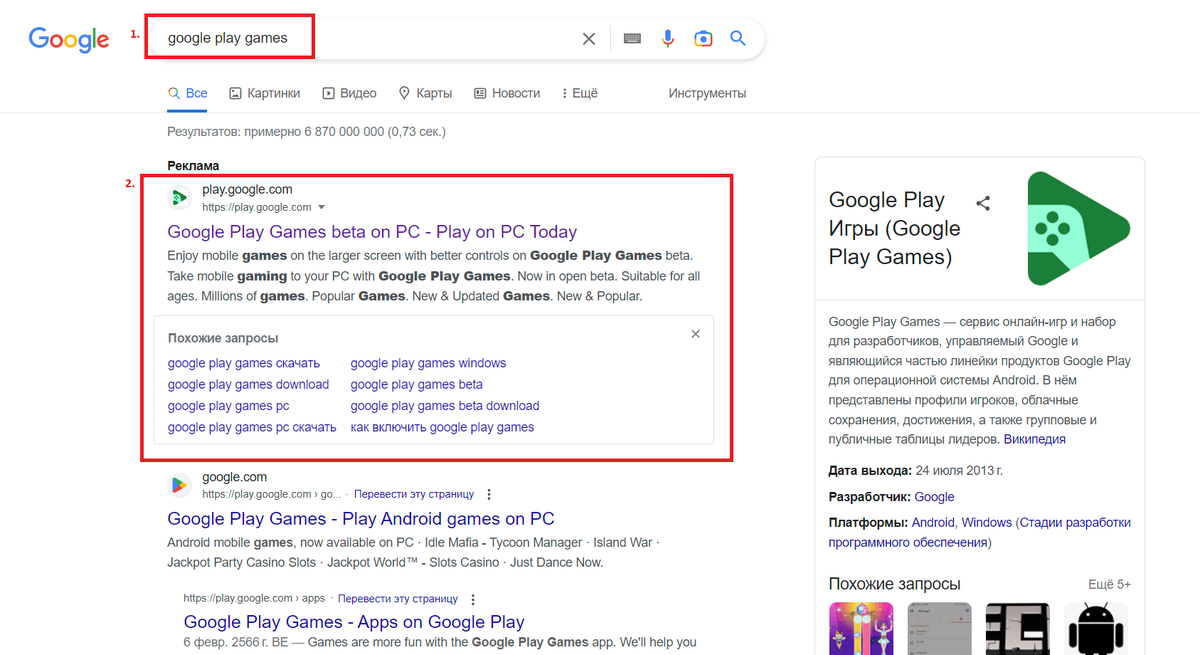Click the magnifier search button
This screenshot has height=655, width=1200.
[x=738, y=39]
